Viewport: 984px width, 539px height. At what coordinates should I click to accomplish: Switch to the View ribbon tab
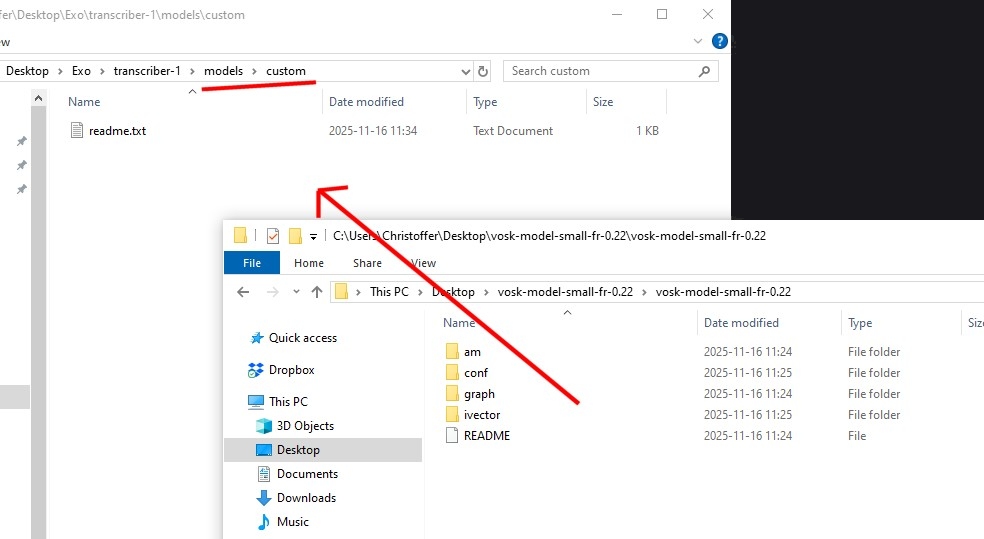click(423, 263)
